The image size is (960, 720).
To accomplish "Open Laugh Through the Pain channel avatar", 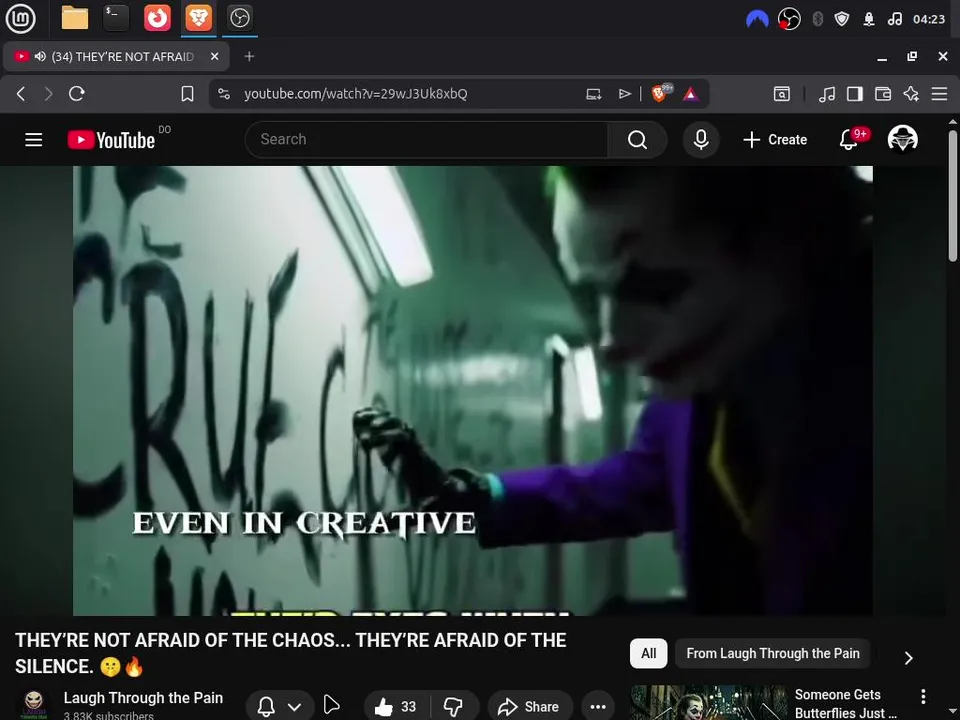I will point(34,704).
